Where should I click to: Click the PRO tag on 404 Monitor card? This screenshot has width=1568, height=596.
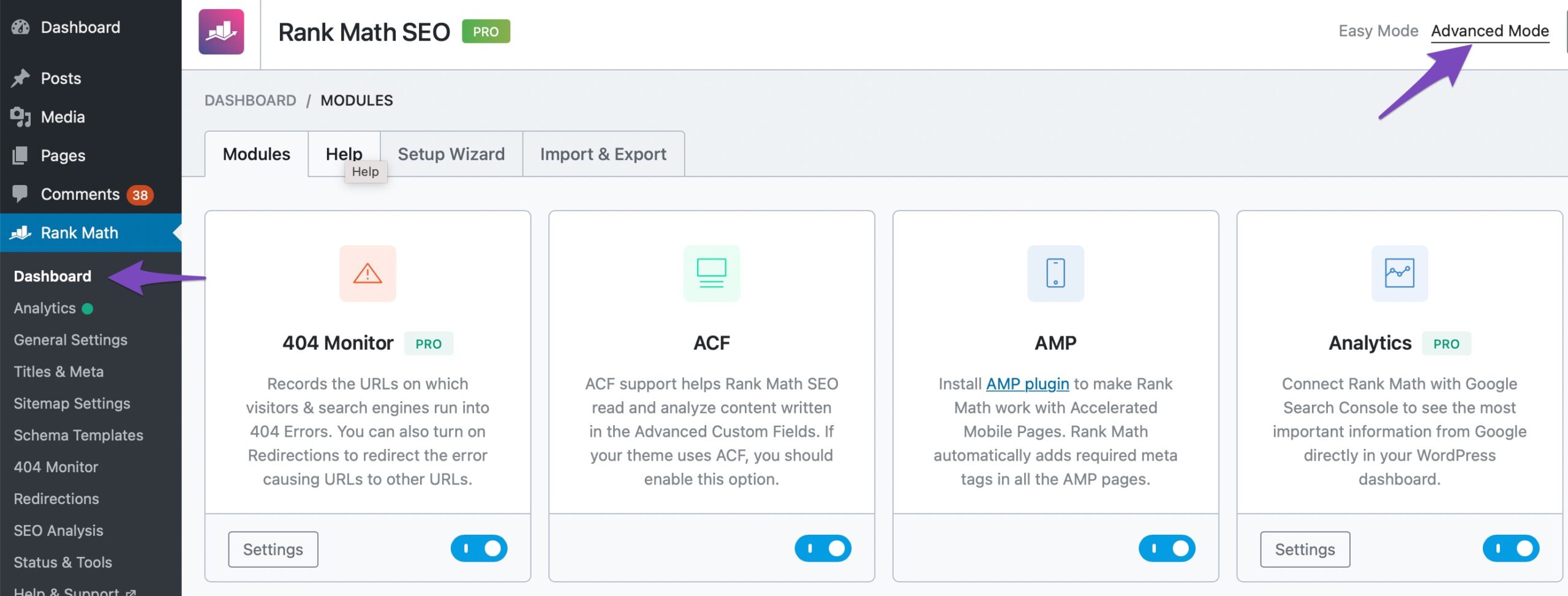(x=429, y=344)
